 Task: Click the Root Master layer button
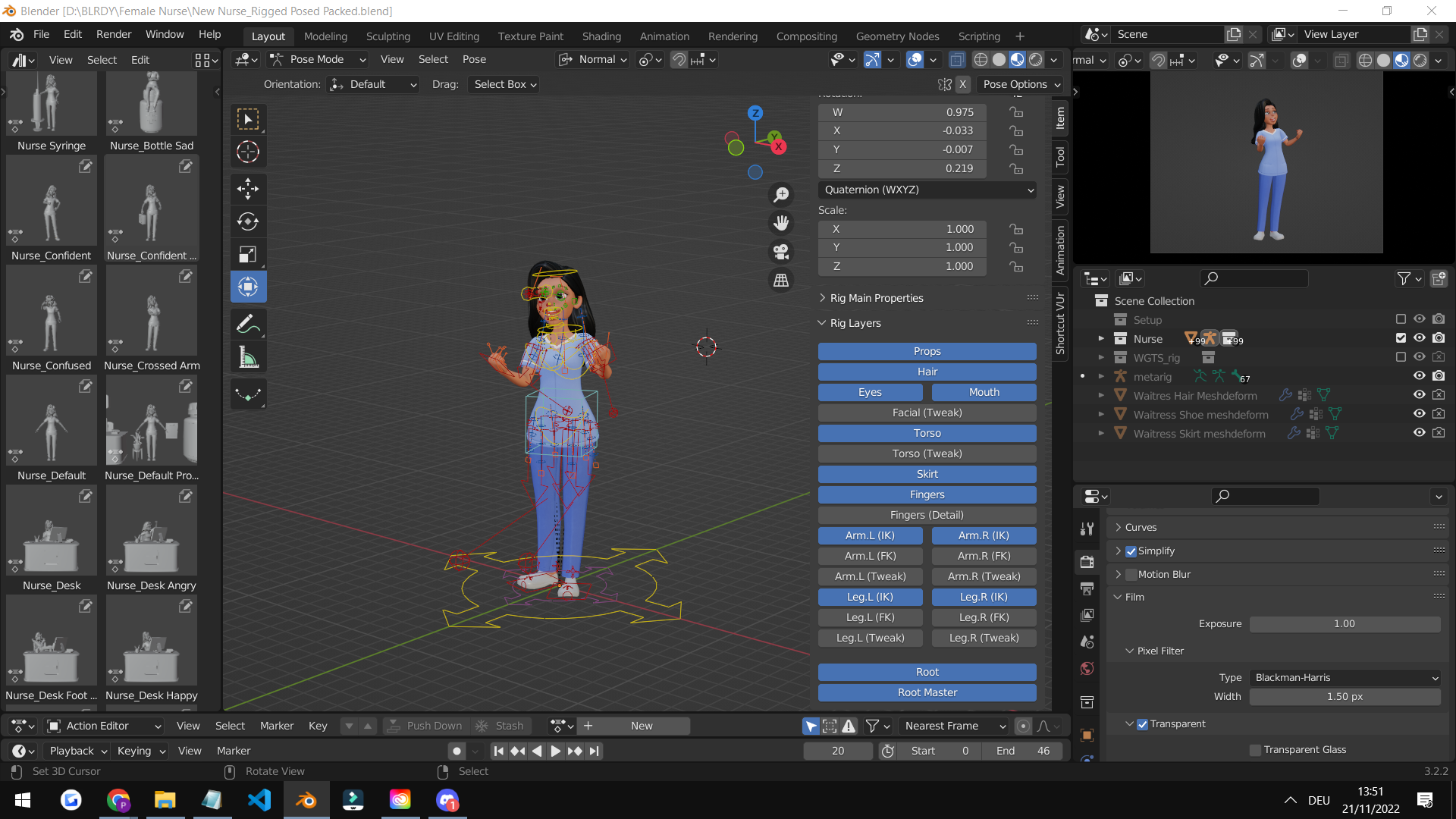[x=927, y=692]
